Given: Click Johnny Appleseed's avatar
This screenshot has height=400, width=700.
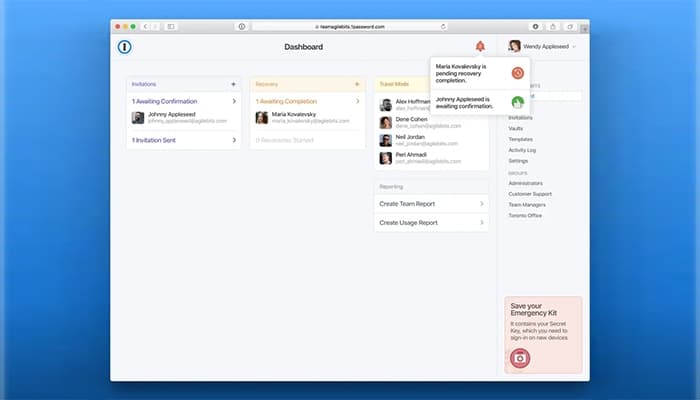Looking at the screenshot, I should click(x=138, y=118).
